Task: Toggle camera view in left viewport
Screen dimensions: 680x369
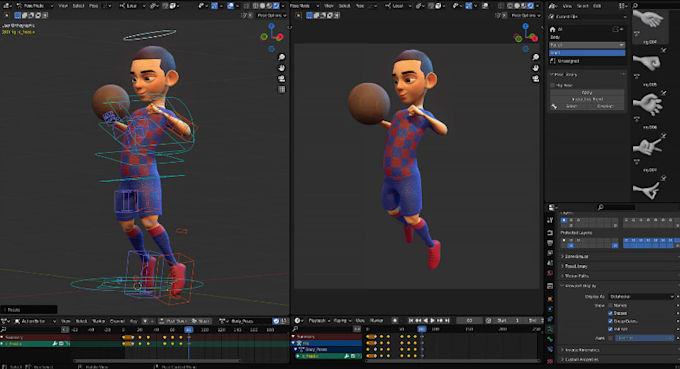Action: pos(281,78)
